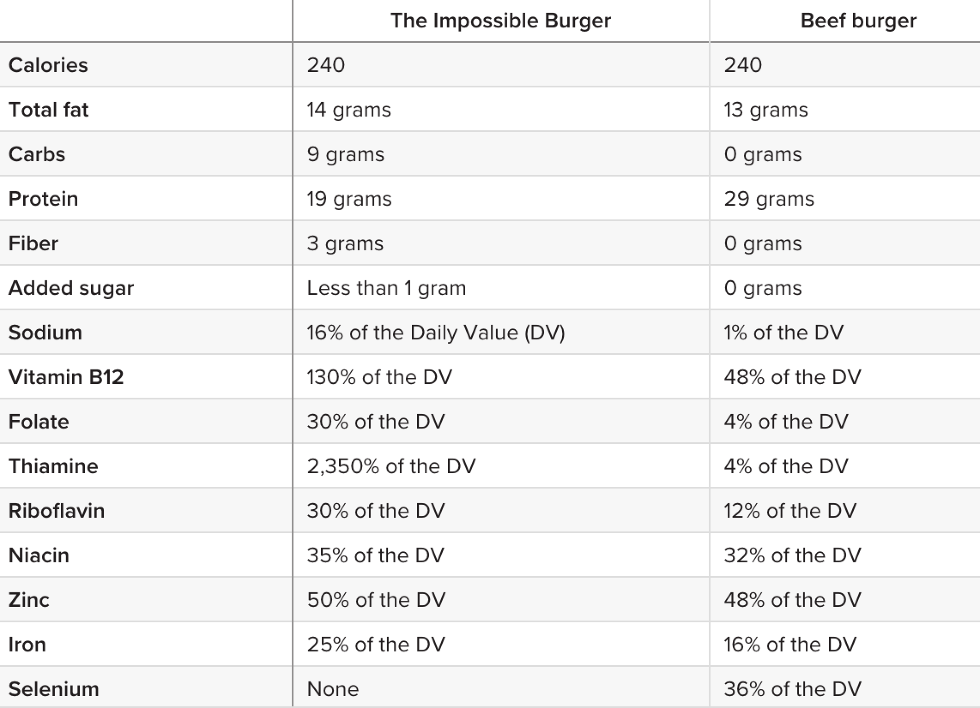This screenshot has width=980, height=708.
Task: Click the Carbs row label
Action: point(37,154)
